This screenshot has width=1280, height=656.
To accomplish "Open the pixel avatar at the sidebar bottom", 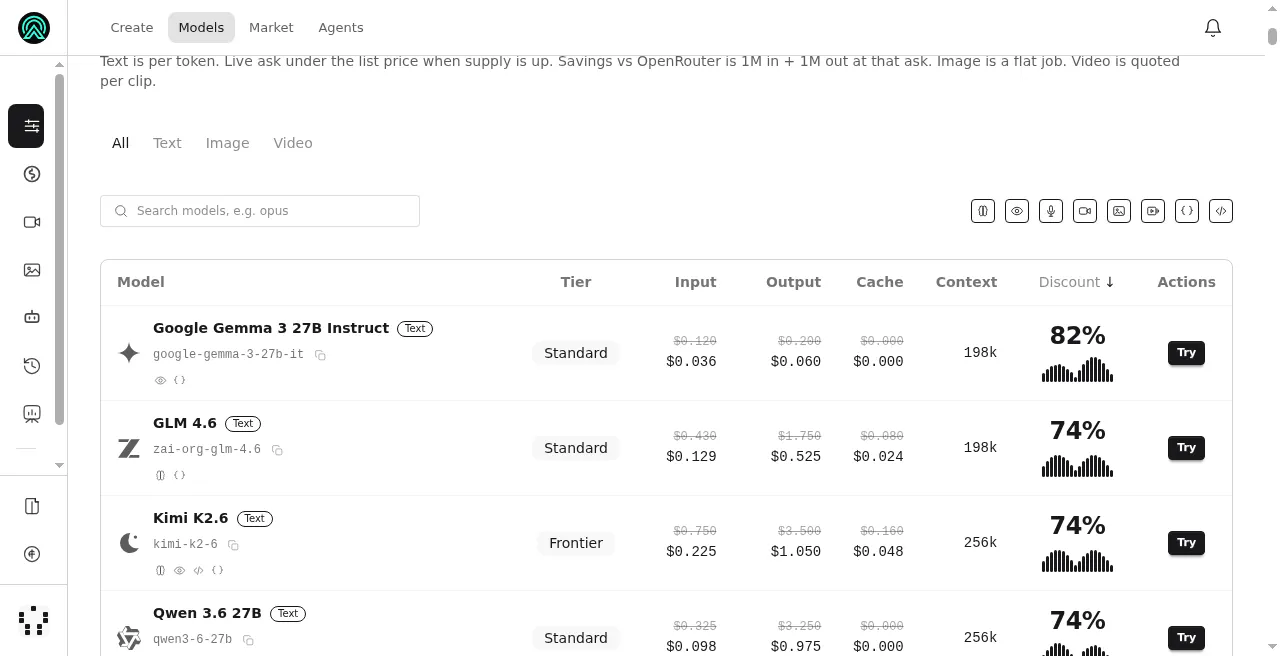I will 34,621.
